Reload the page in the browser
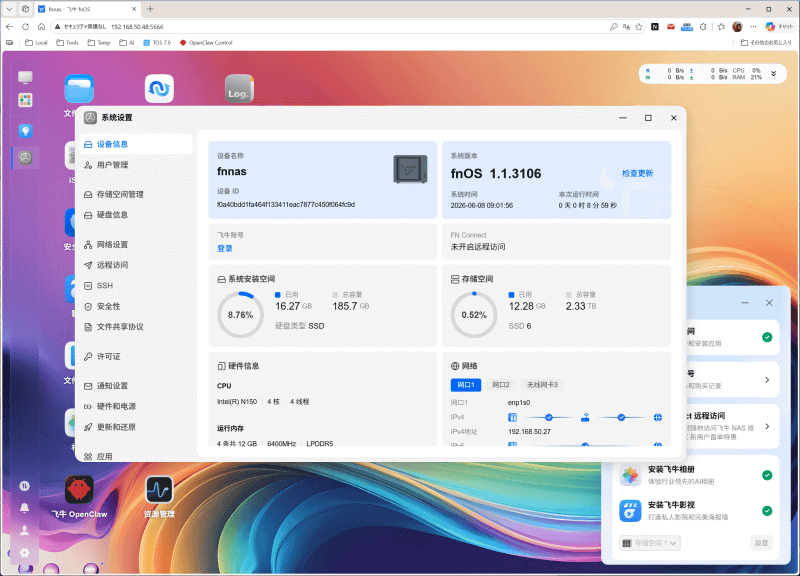 26,27
